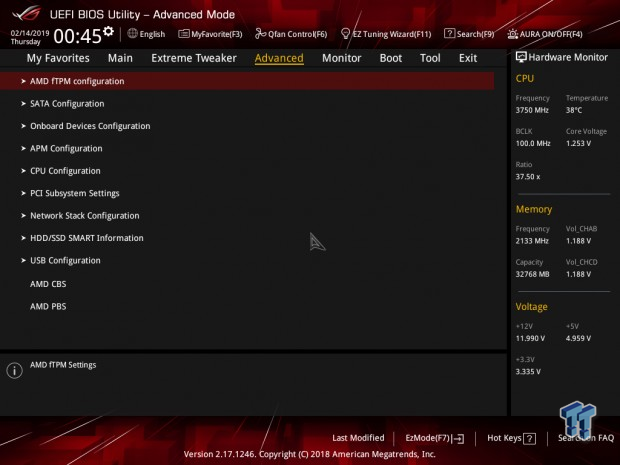
Task: Expand PCI Subsystem Settings arrow
Action: 23,193
